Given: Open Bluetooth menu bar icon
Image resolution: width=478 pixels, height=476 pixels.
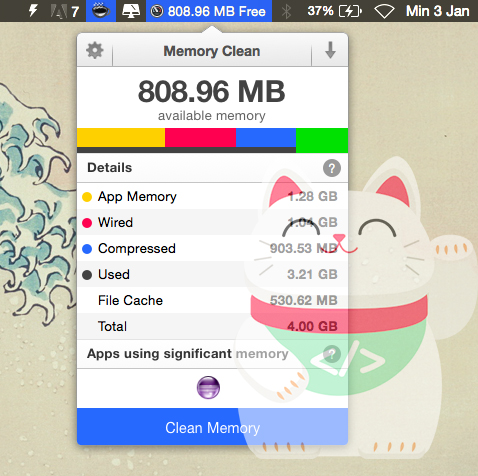Looking at the screenshot, I should pyautogui.click(x=286, y=11).
